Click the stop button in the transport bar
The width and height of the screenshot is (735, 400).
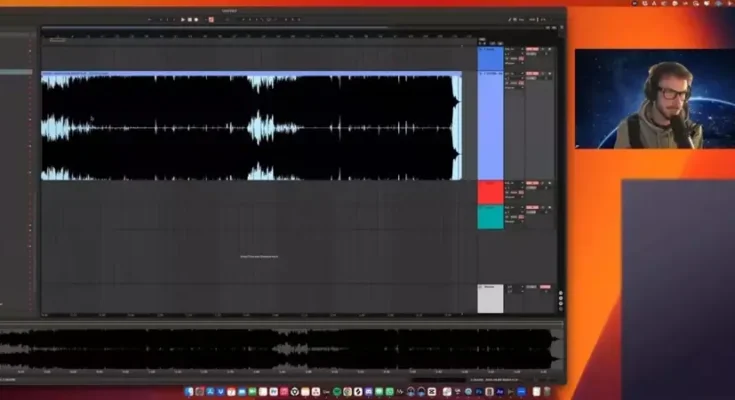(189, 19)
